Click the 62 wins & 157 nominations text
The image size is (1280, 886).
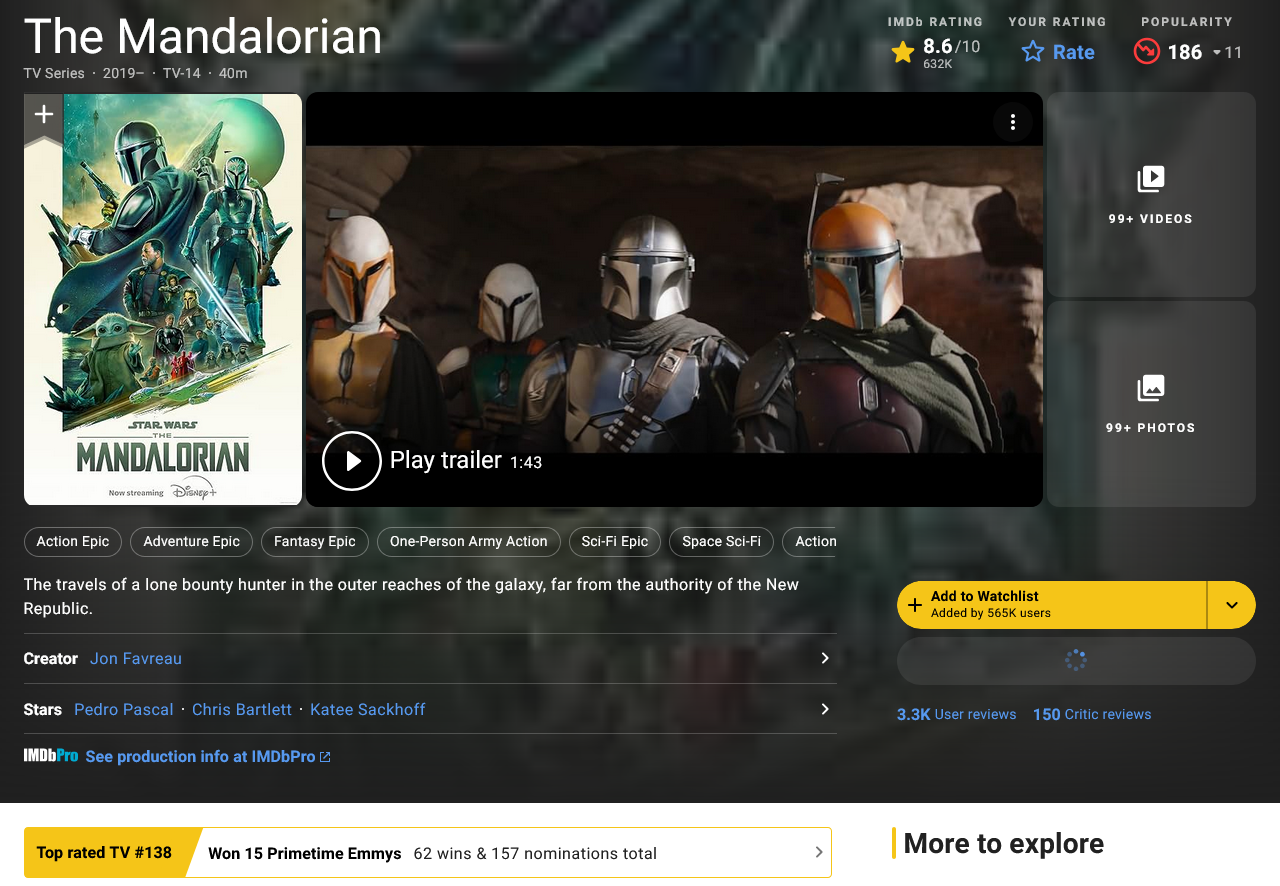(x=535, y=853)
